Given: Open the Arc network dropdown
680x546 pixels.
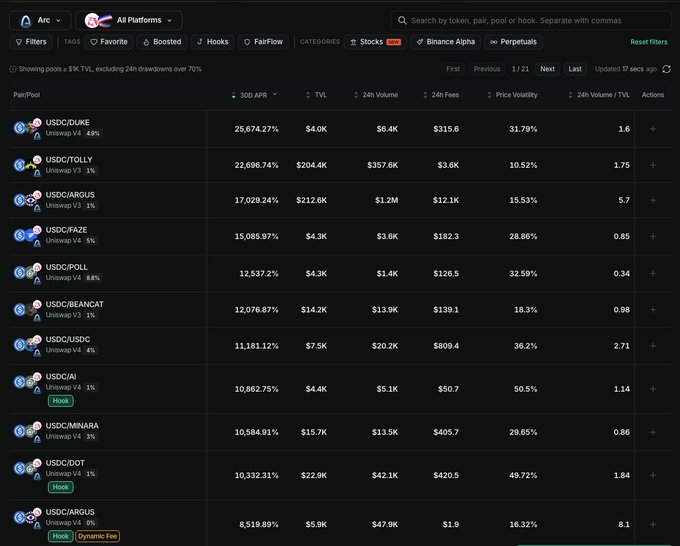Looking at the screenshot, I should click(x=40, y=20).
